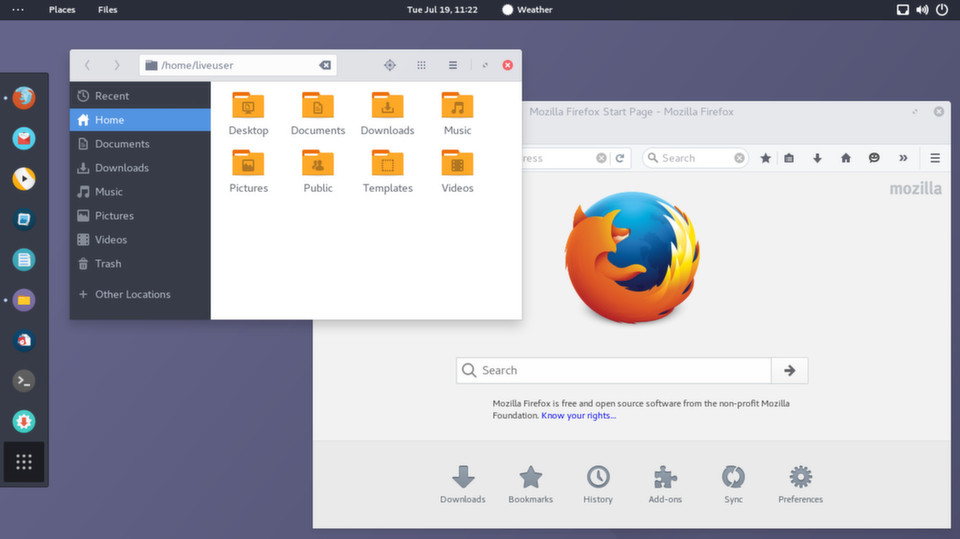Open the Public folder
Viewport: 960px width, 539px height.
(318, 172)
